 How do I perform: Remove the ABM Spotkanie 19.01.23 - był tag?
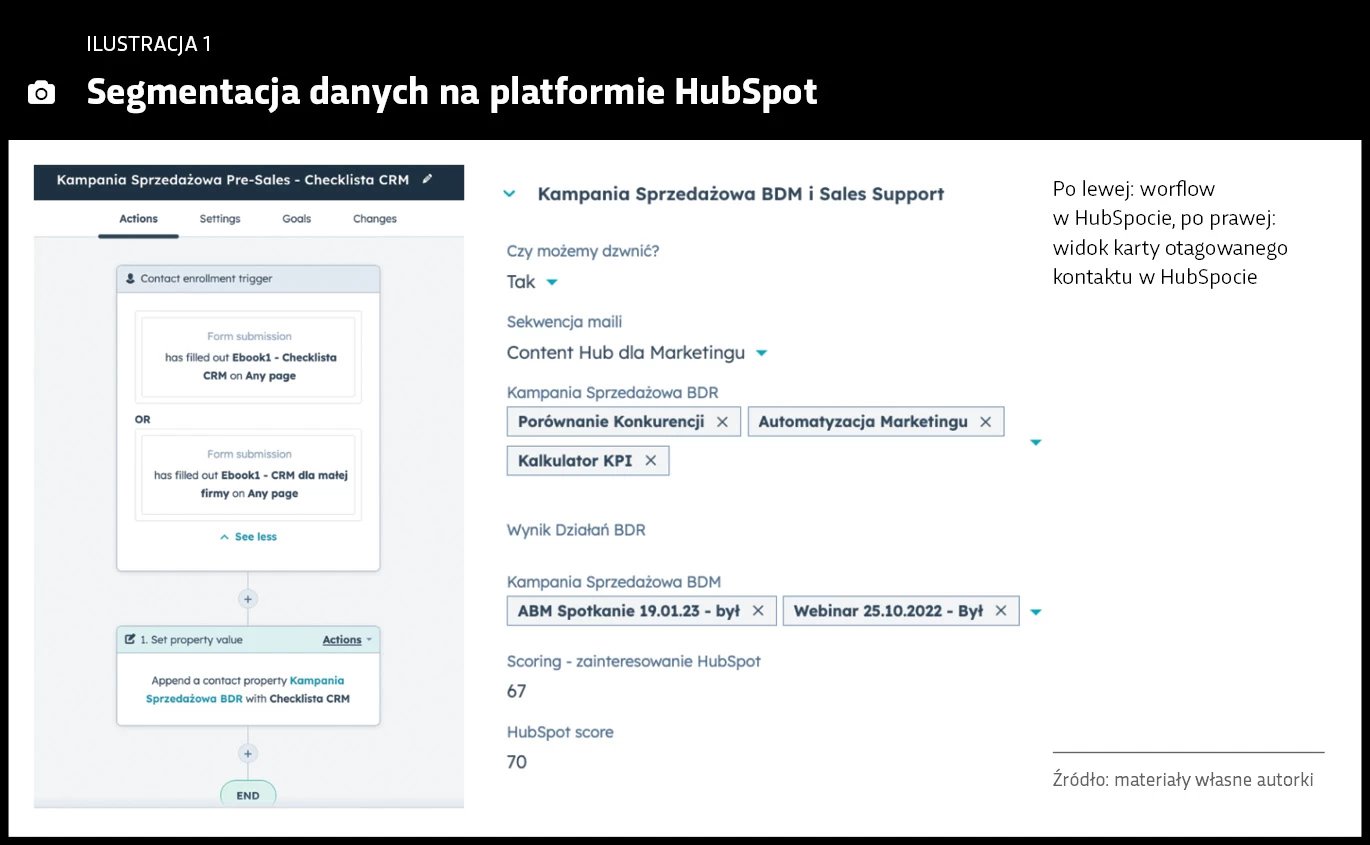(x=757, y=611)
